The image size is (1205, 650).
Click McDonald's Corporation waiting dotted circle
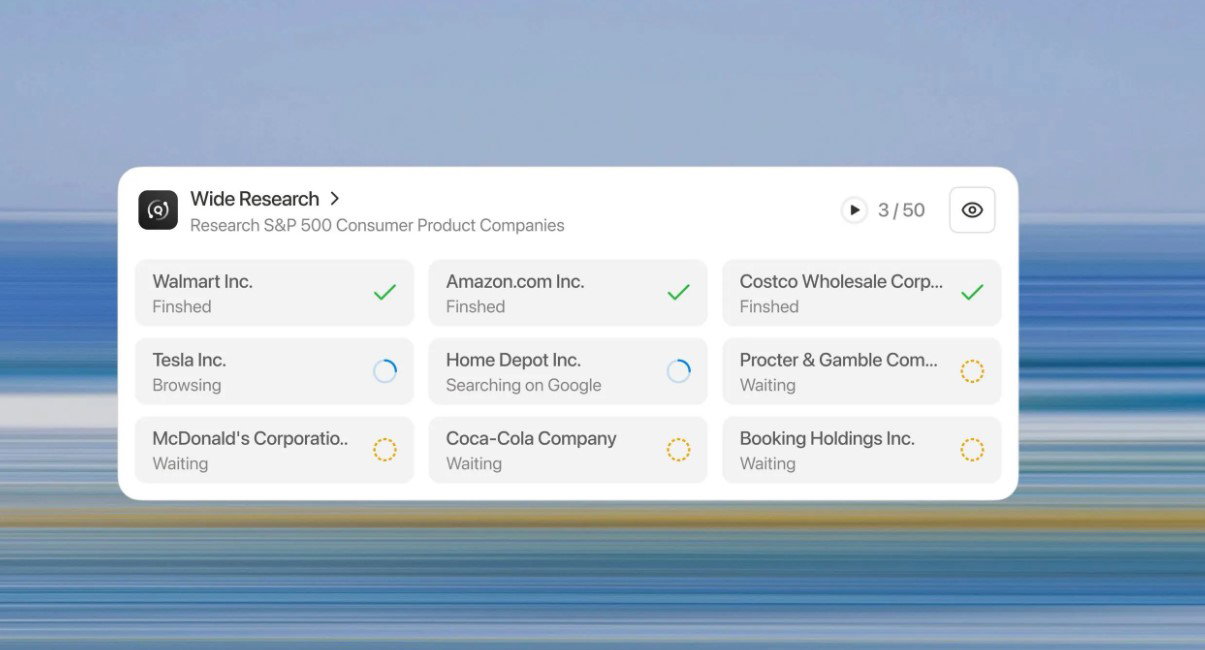coord(385,450)
